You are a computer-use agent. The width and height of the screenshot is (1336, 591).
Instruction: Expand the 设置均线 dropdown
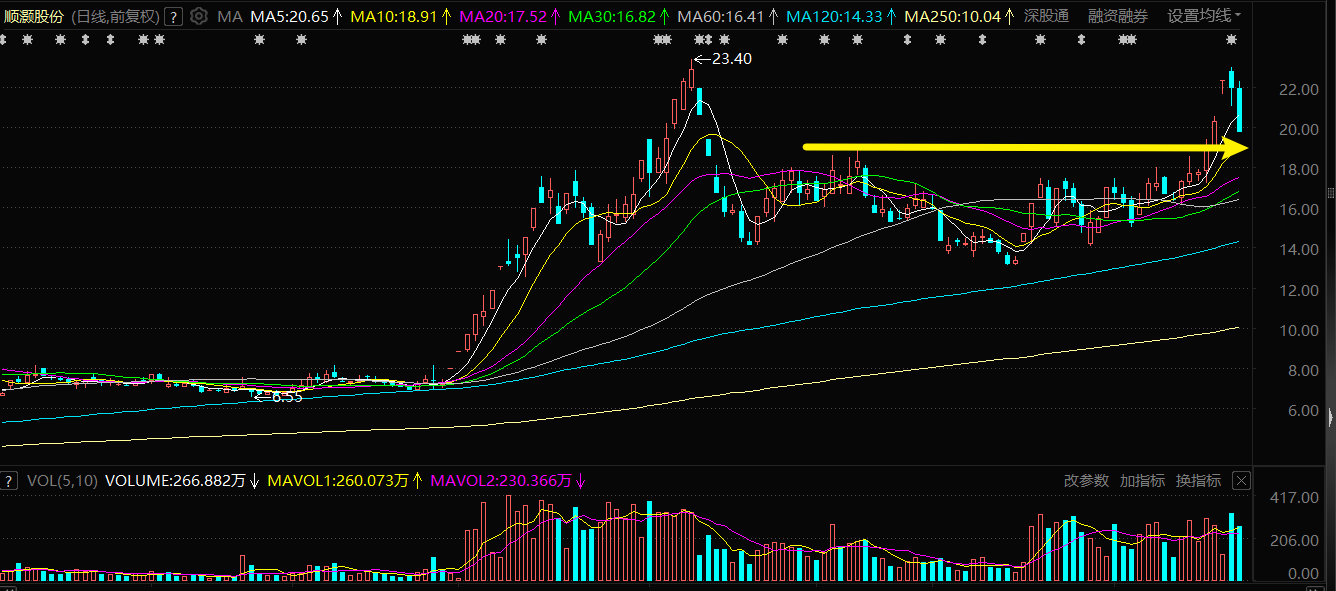(x=1205, y=16)
